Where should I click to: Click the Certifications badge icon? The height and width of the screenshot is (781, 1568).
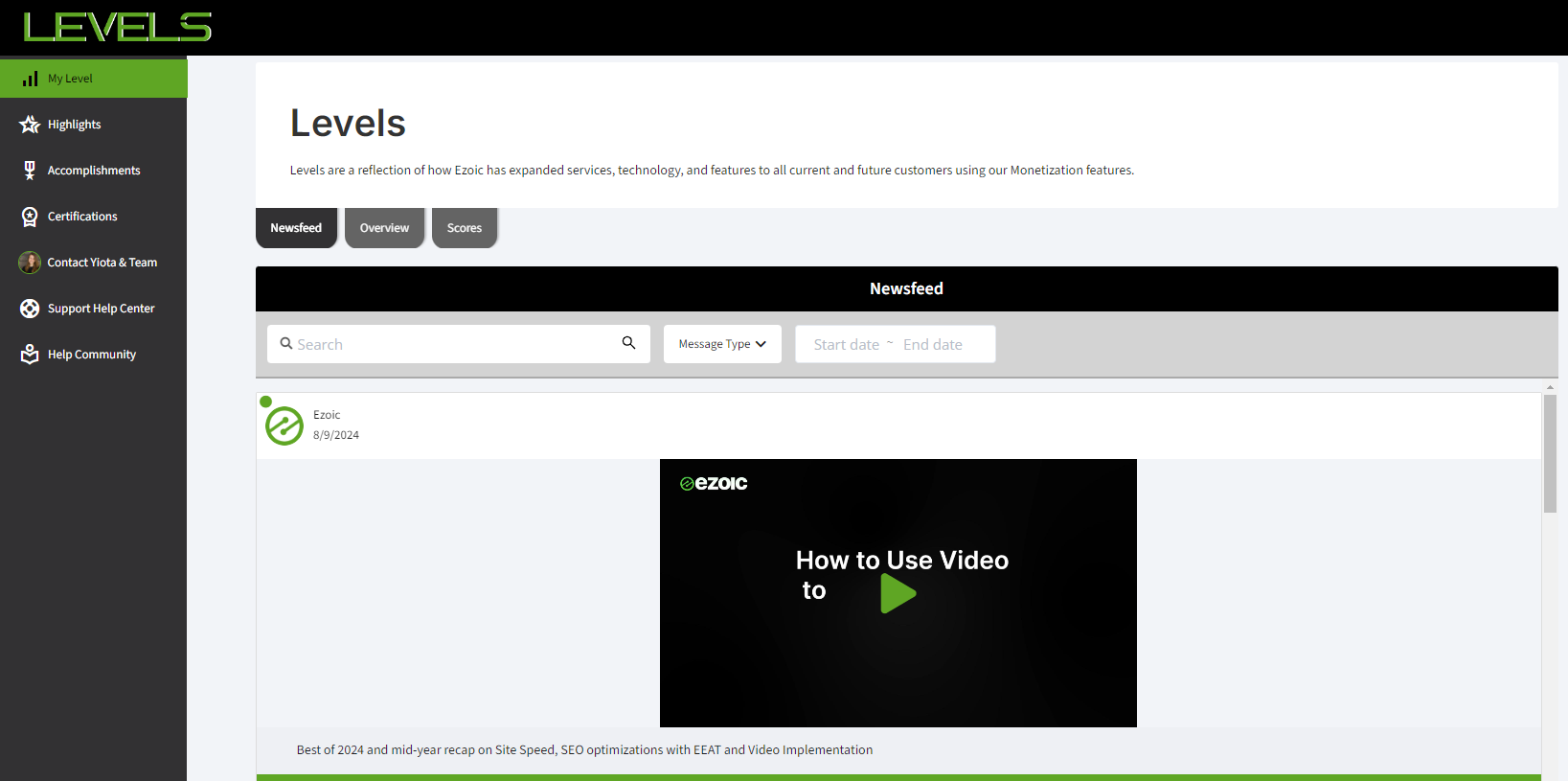pos(30,217)
